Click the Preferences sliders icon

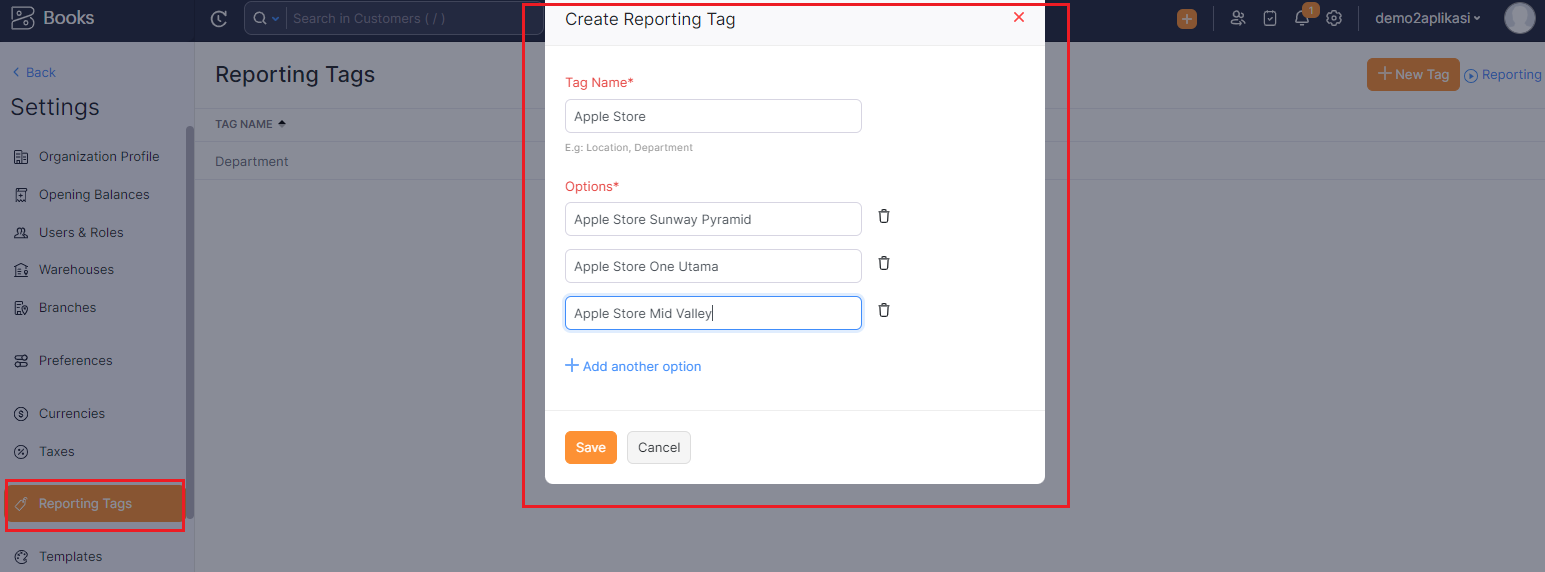pyautogui.click(x=21, y=361)
